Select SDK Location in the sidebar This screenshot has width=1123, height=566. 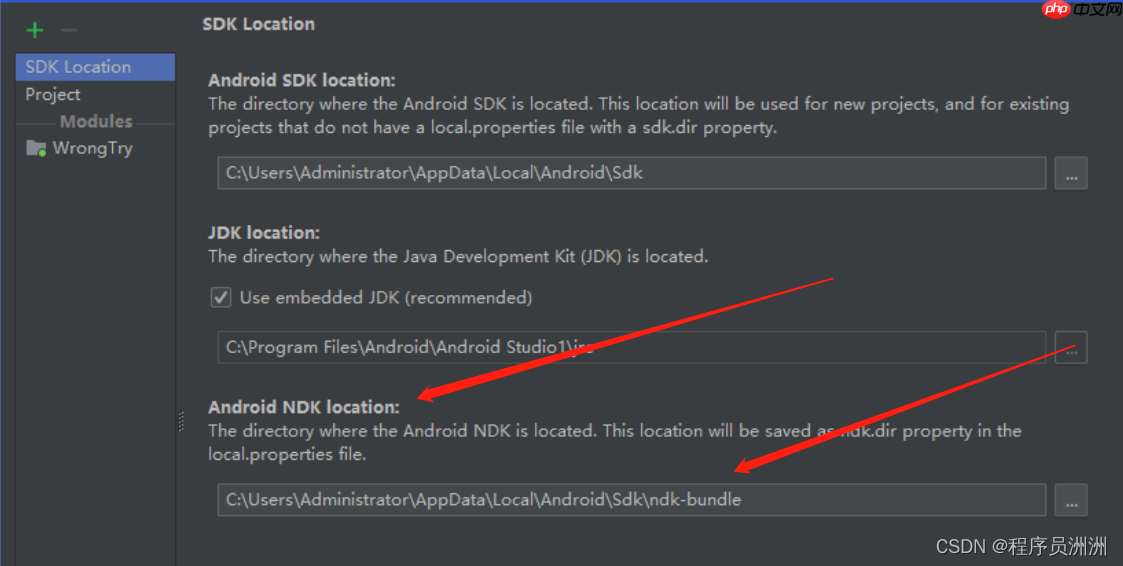click(95, 67)
